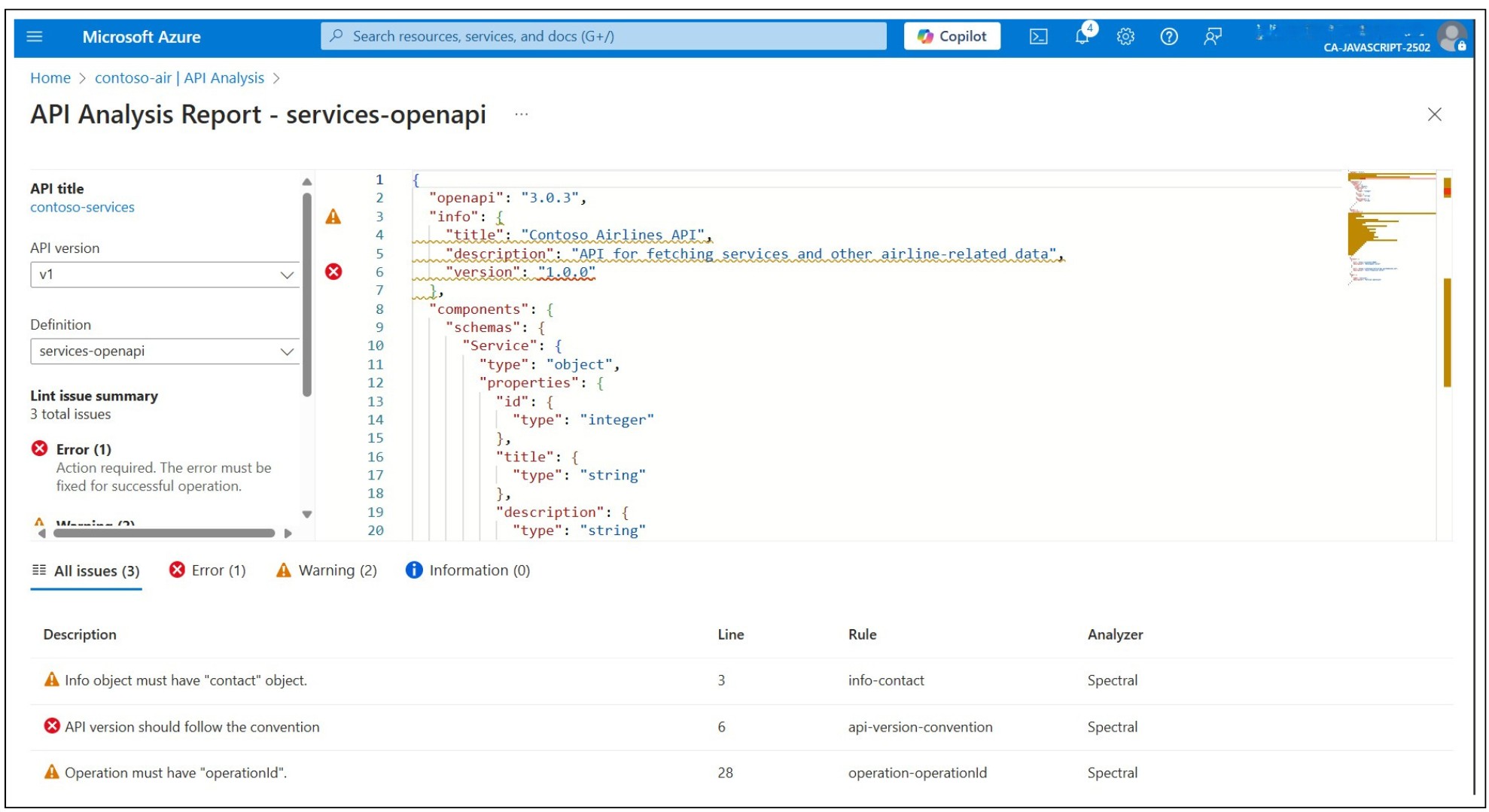Viewport: 1489px width, 812px height.
Task: Click the "version": "1.0.0" code line
Action: click(x=520, y=272)
